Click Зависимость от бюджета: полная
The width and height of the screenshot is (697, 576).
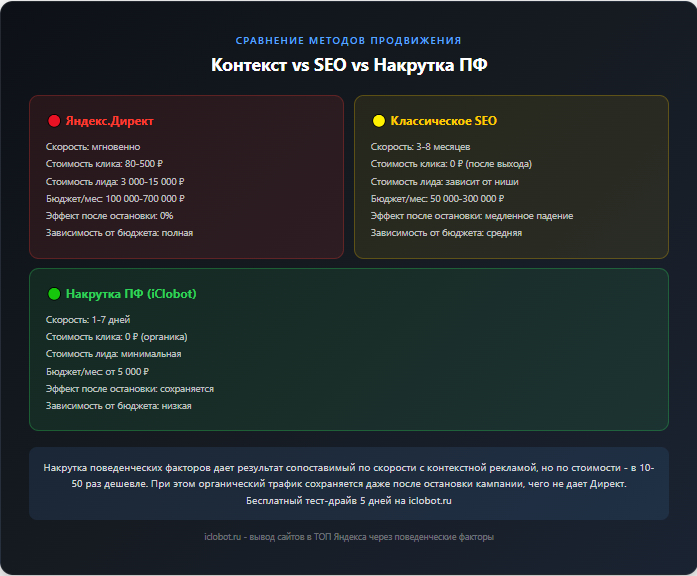click(x=120, y=233)
